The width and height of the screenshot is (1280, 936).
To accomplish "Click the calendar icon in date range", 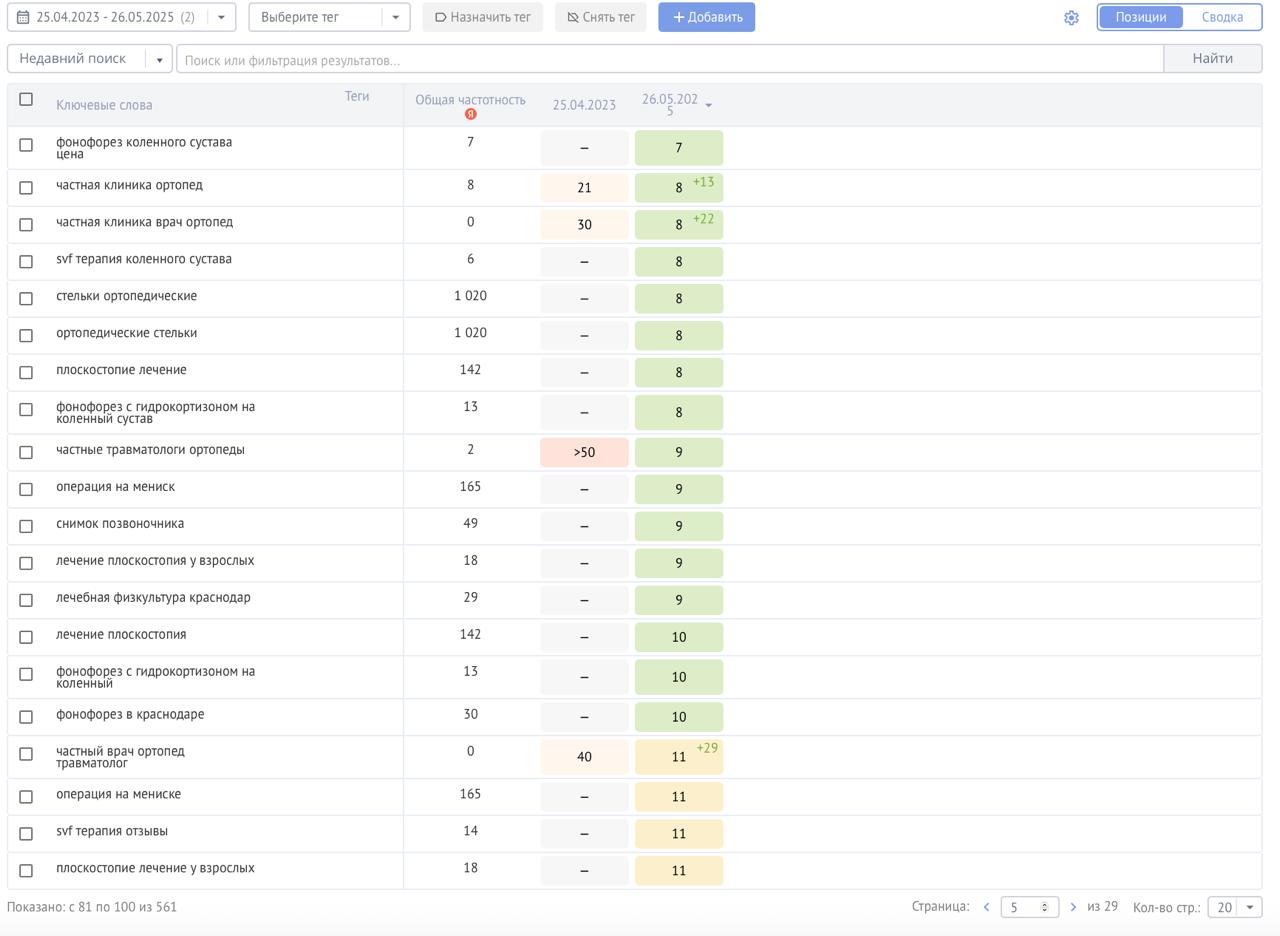I will 23,18.
